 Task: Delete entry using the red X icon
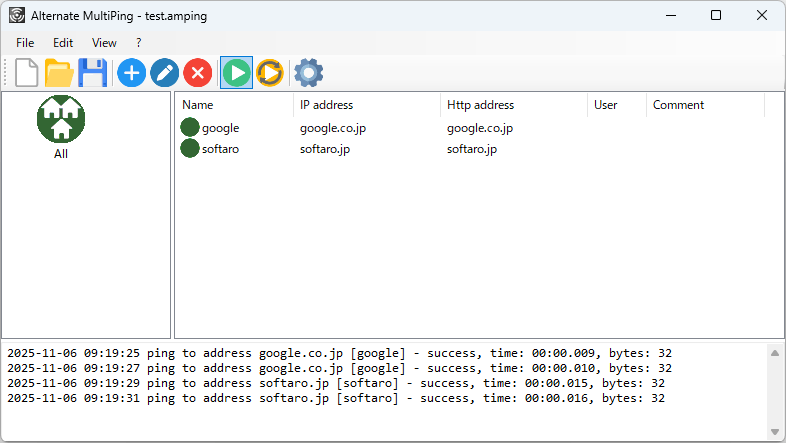pos(198,73)
